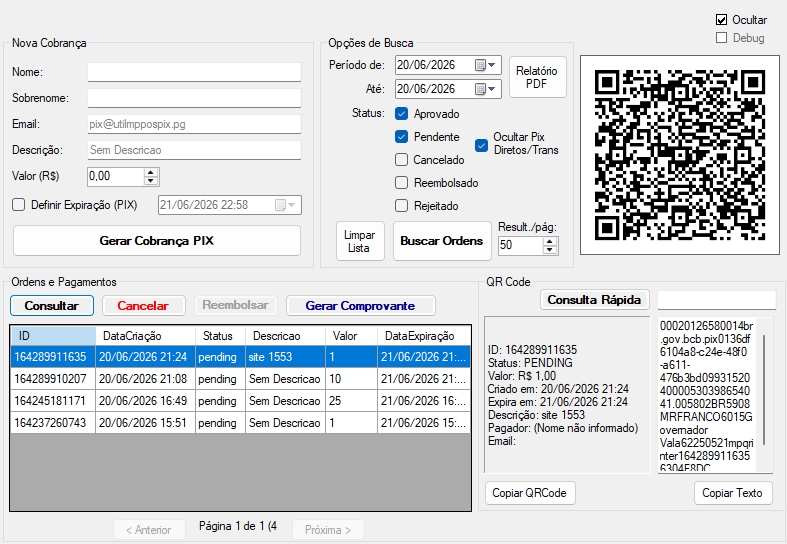Viewport: 787px width, 544px height.
Task: Click Consulta Rápida button
Action: 594,300
